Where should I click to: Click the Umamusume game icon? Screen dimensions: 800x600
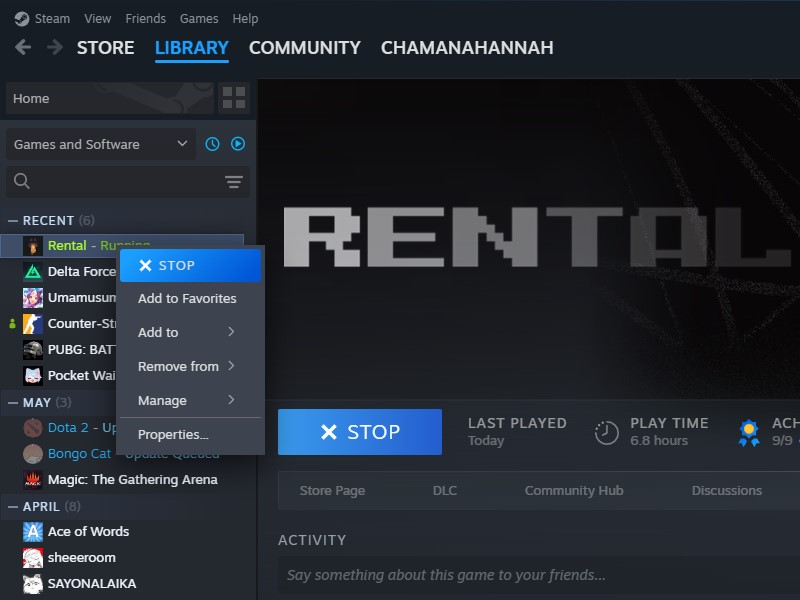[33, 297]
